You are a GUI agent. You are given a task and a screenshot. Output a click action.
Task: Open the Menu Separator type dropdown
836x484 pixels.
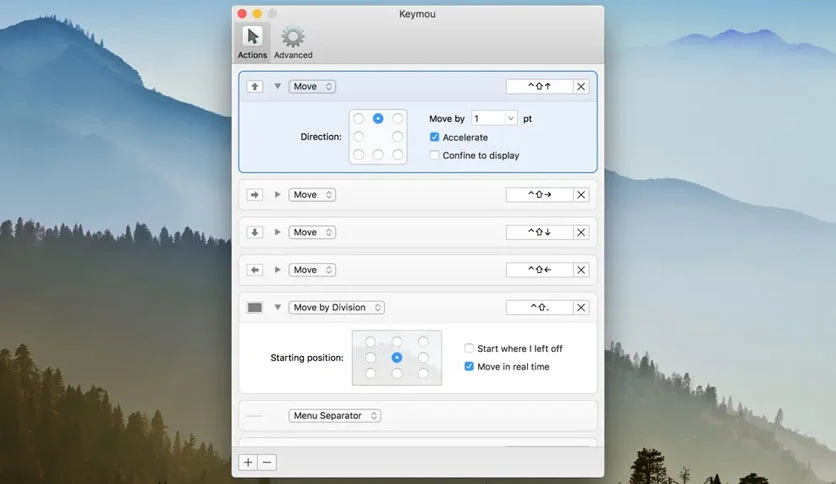tap(334, 416)
